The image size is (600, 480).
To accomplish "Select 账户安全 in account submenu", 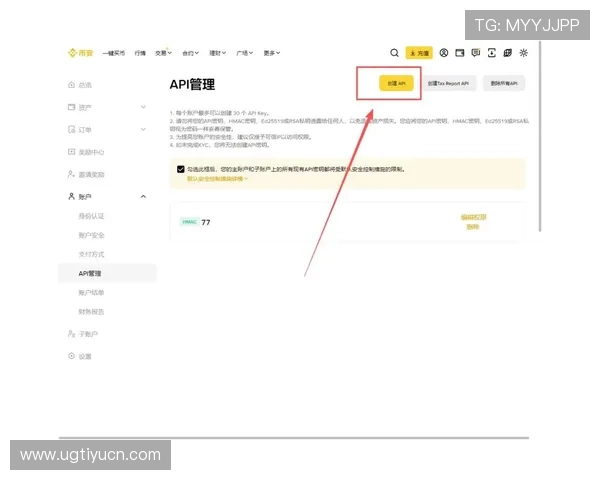I will click(x=91, y=235).
